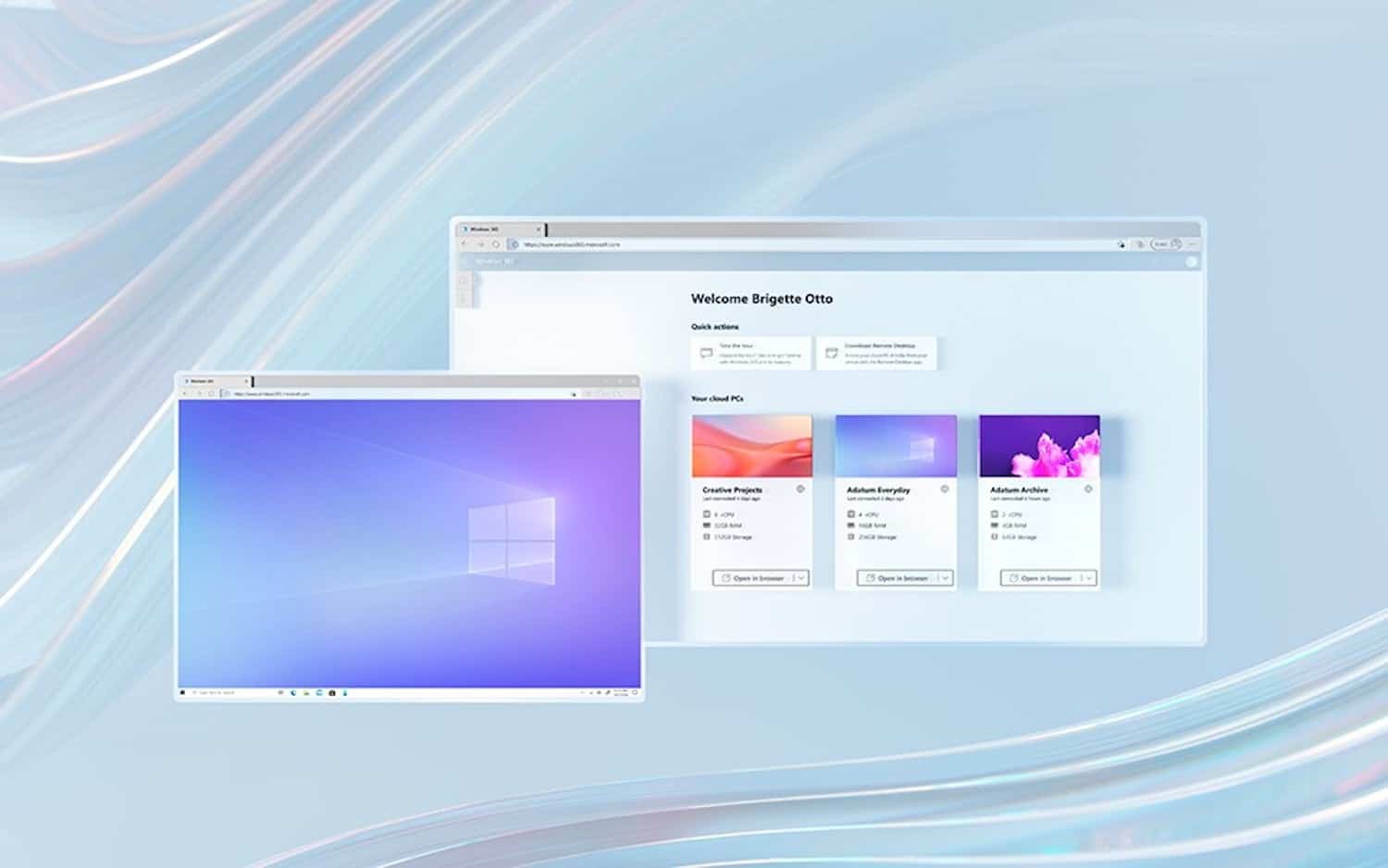Viewport: 1388px width, 868px height.
Task: Launch Microsoft Edge from the taskbar
Action: tap(293, 693)
